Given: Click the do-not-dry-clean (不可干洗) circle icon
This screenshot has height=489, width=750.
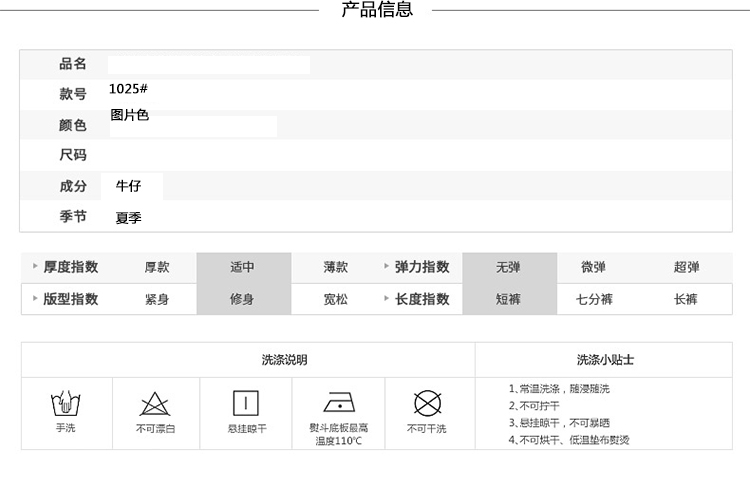Looking at the screenshot, I should click(x=427, y=403).
